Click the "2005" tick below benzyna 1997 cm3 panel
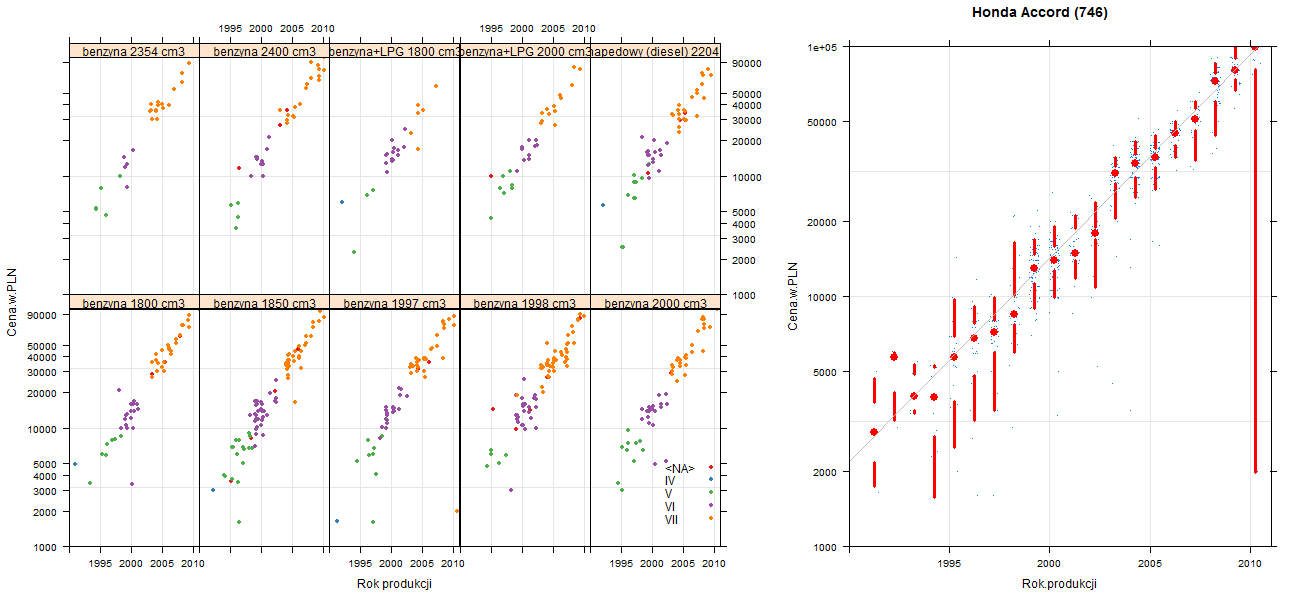1300x600 pixels. pyautogui.click(x=422, y=564)
